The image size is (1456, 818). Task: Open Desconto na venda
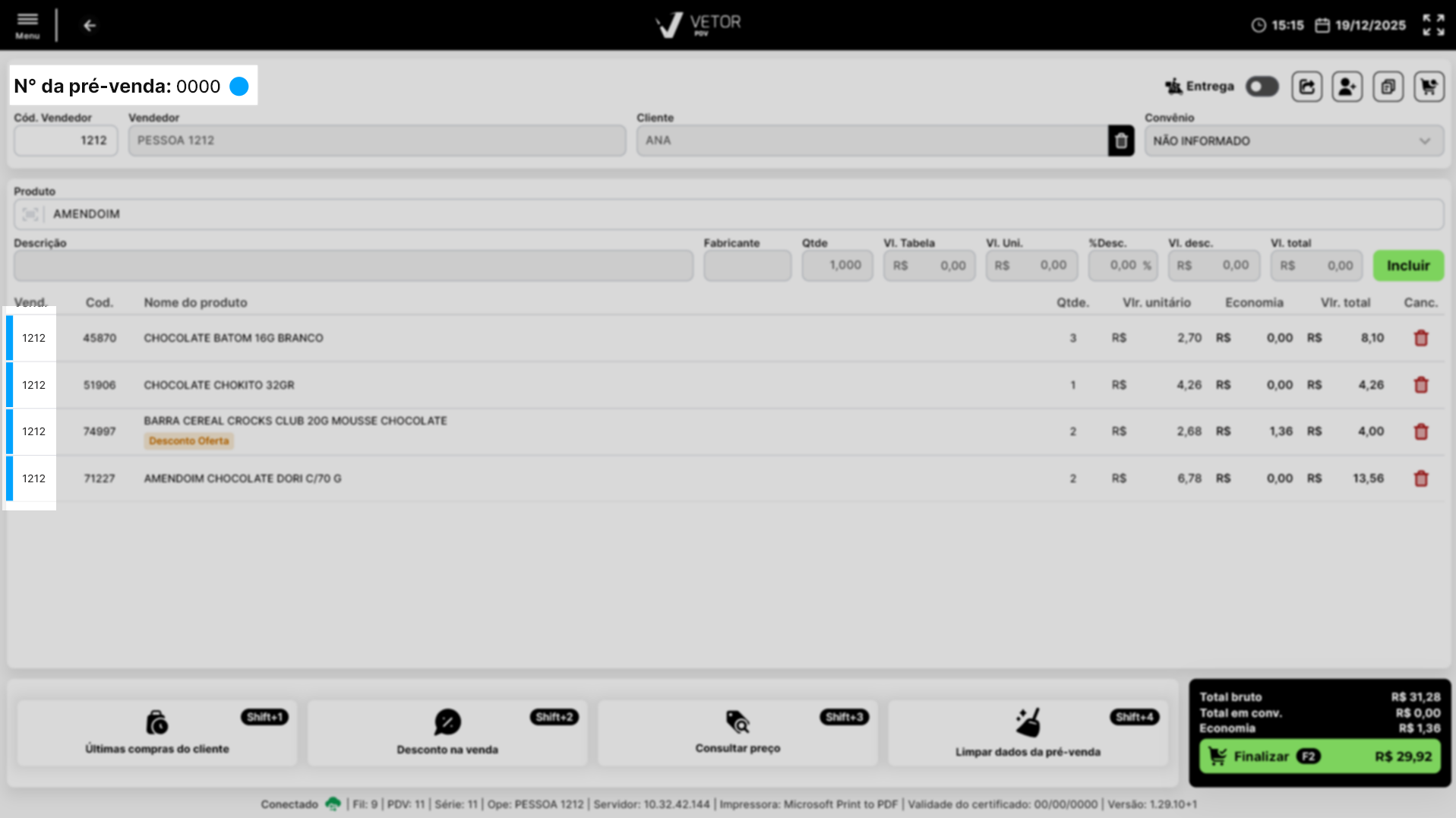coord(447,733)
